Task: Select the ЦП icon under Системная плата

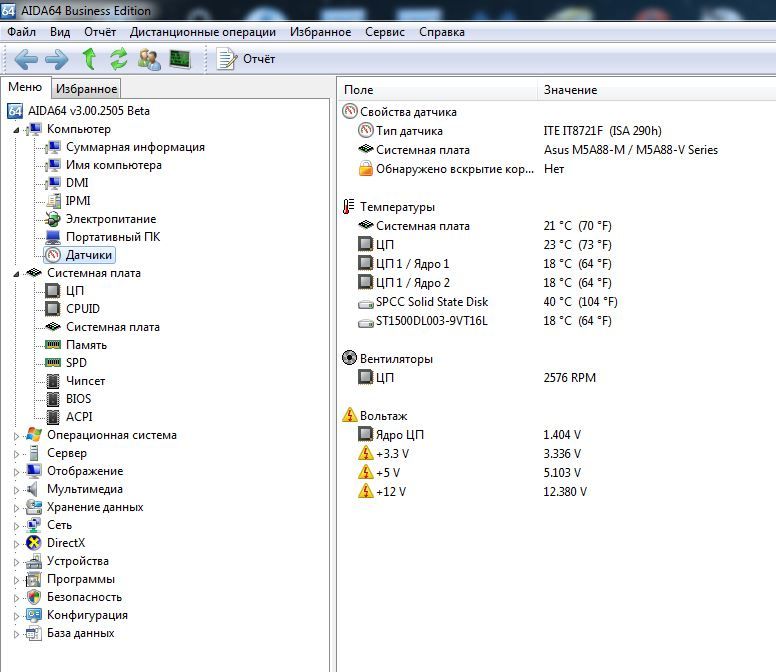Action: pyautogui.click(x=52, y=291)
